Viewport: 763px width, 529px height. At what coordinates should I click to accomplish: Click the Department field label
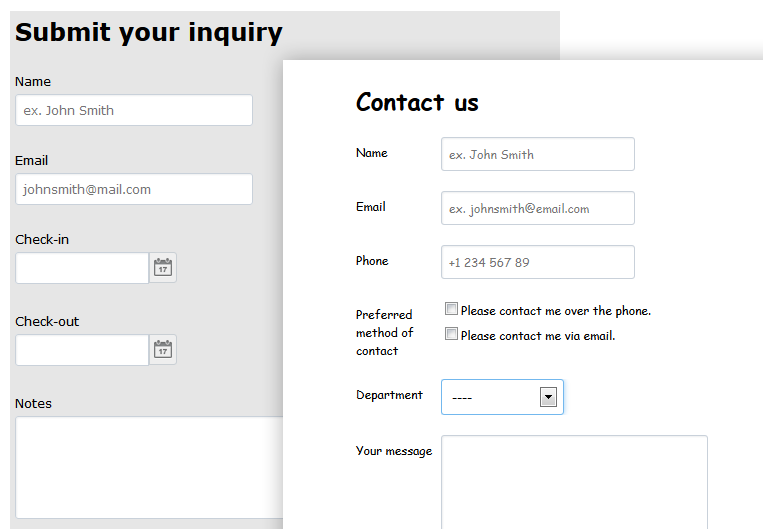(389, 395)
